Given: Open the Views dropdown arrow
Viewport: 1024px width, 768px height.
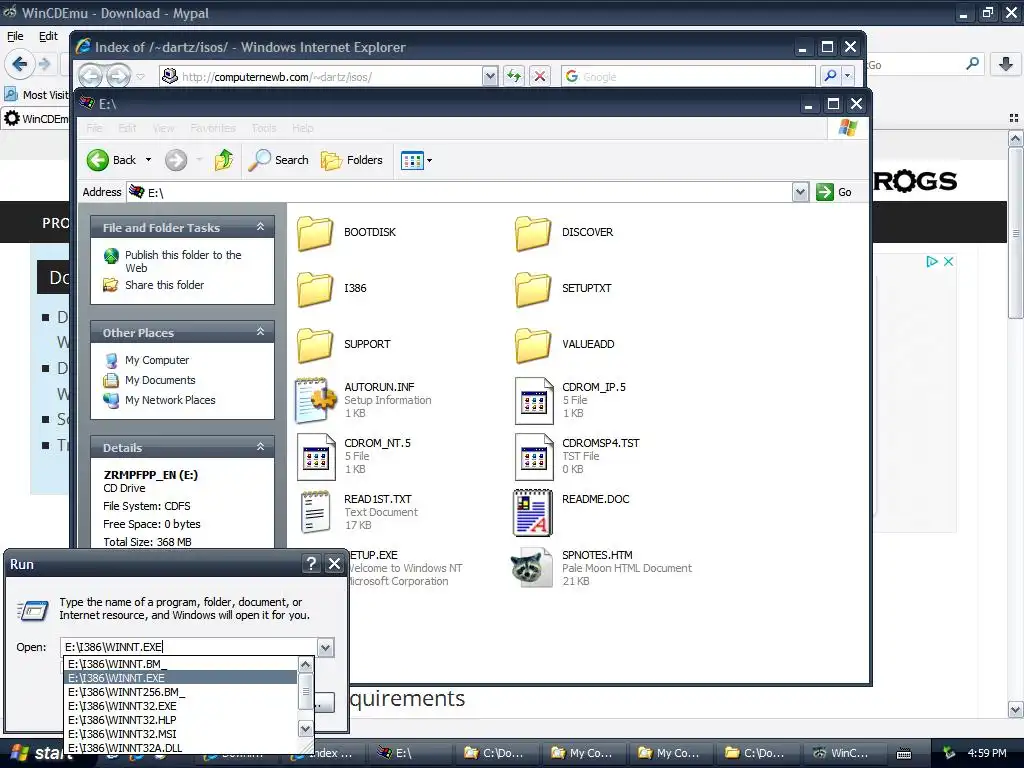Looking at the screenshot, I should pos(429,161).
